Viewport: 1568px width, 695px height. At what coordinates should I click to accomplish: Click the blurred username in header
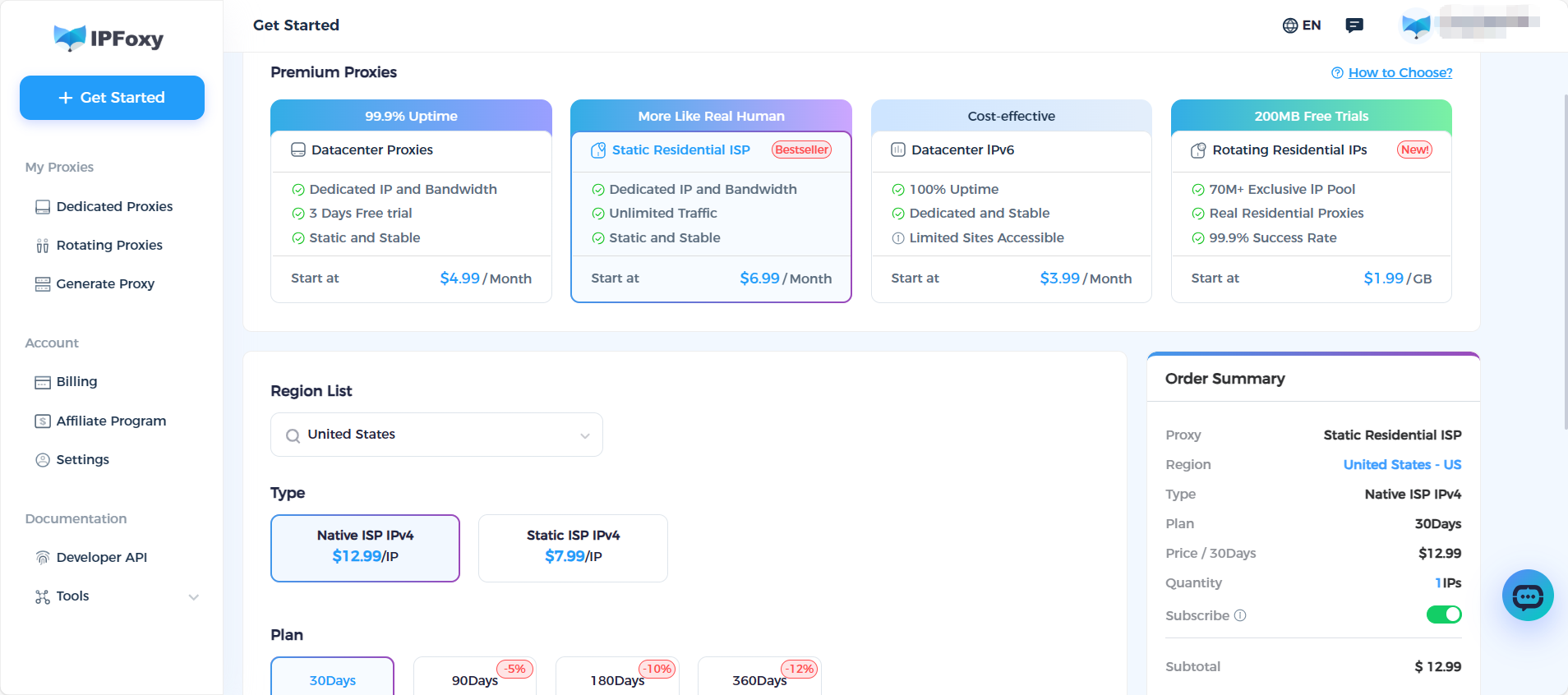(1489, 22)
